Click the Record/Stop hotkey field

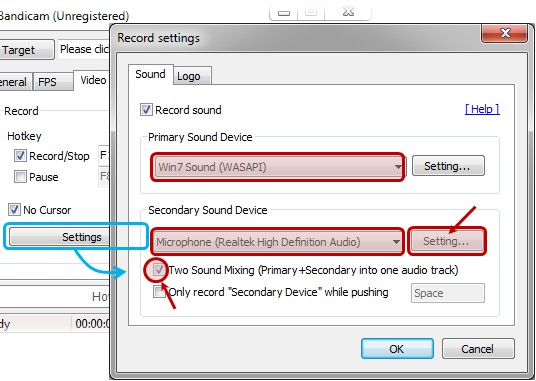pos(104,155)
